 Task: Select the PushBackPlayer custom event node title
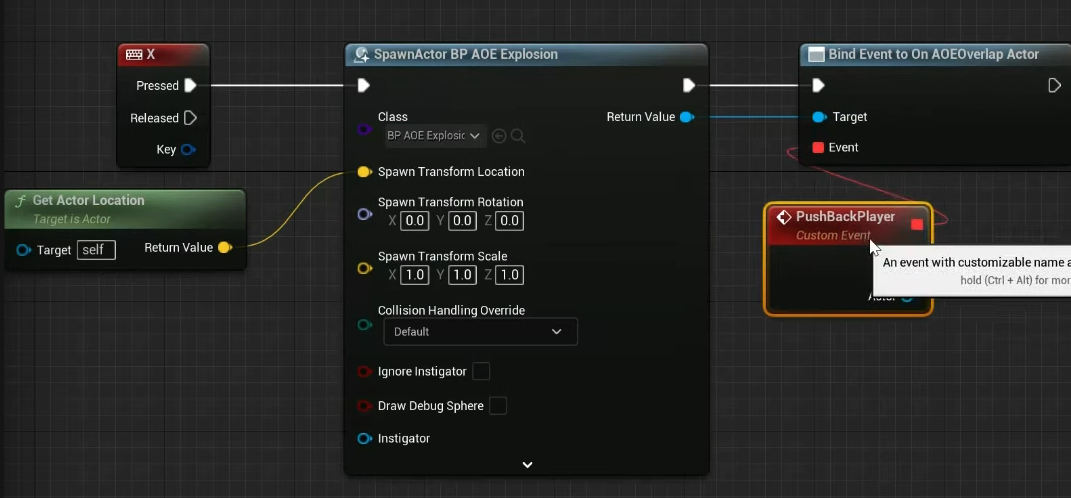click(845, 217)
